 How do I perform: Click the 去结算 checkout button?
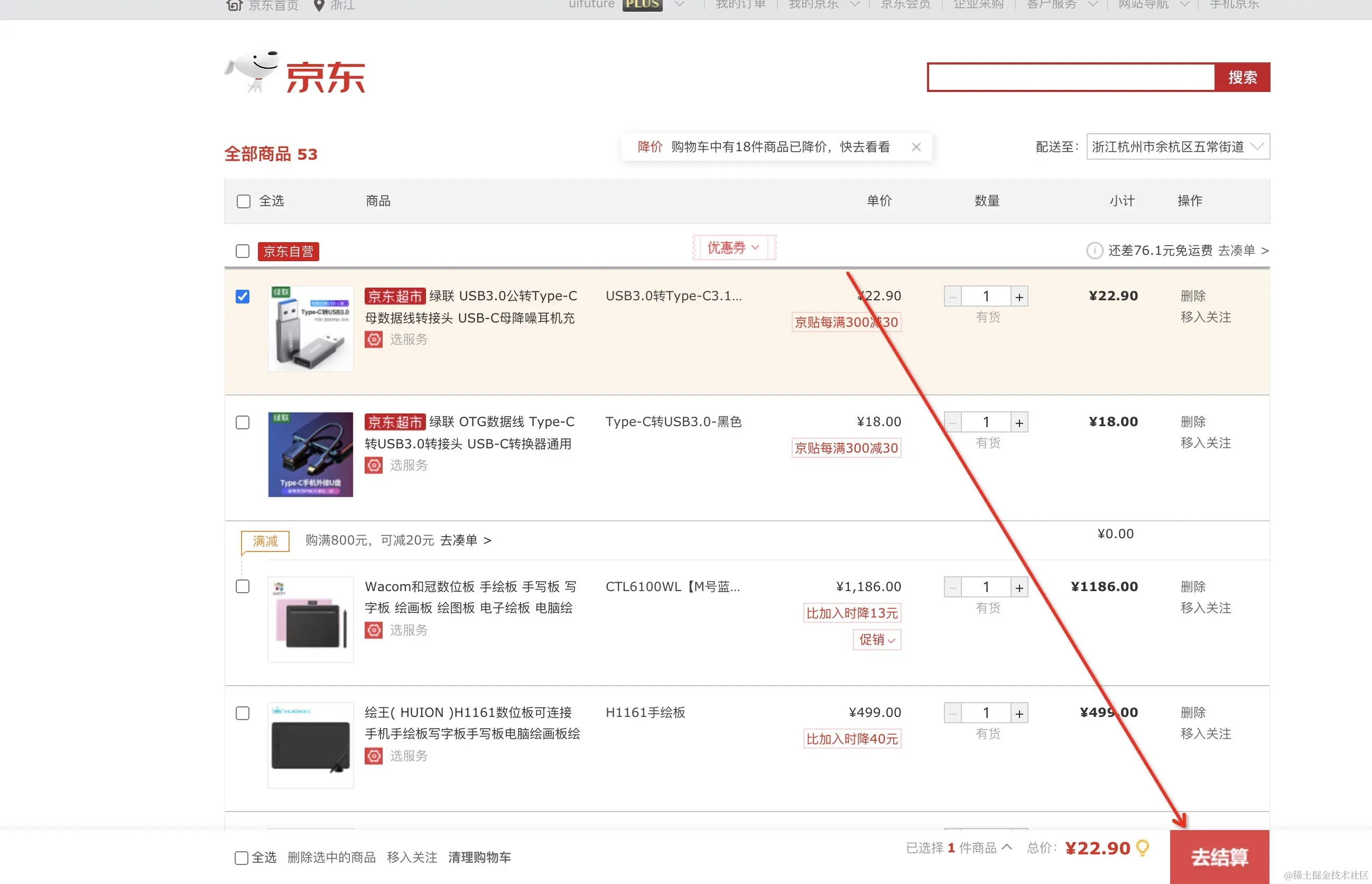tap(1219, 857)
